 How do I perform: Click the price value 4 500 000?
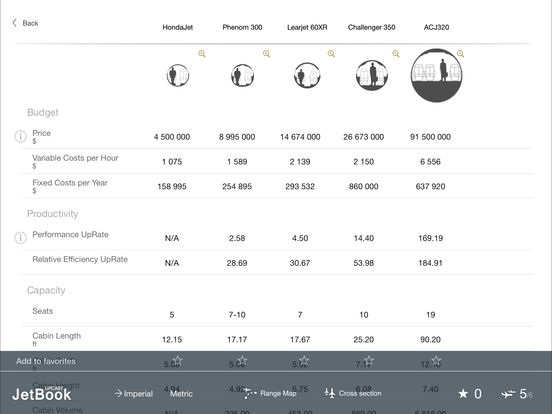(x=172, y=137)
